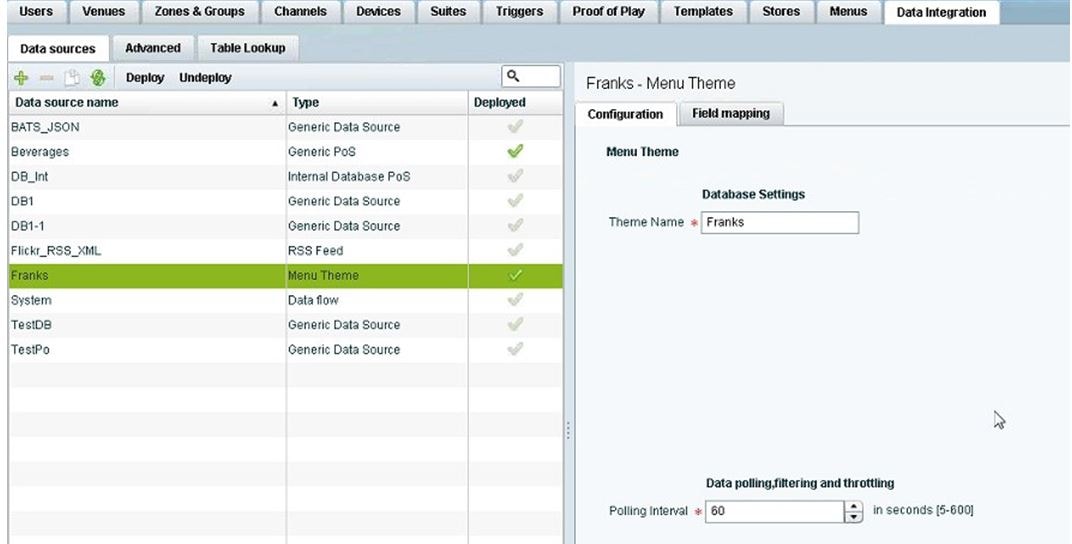Click the Menu Theme type cell
The height and width of the screenshot is (544, 1072).
pos(377,275)
